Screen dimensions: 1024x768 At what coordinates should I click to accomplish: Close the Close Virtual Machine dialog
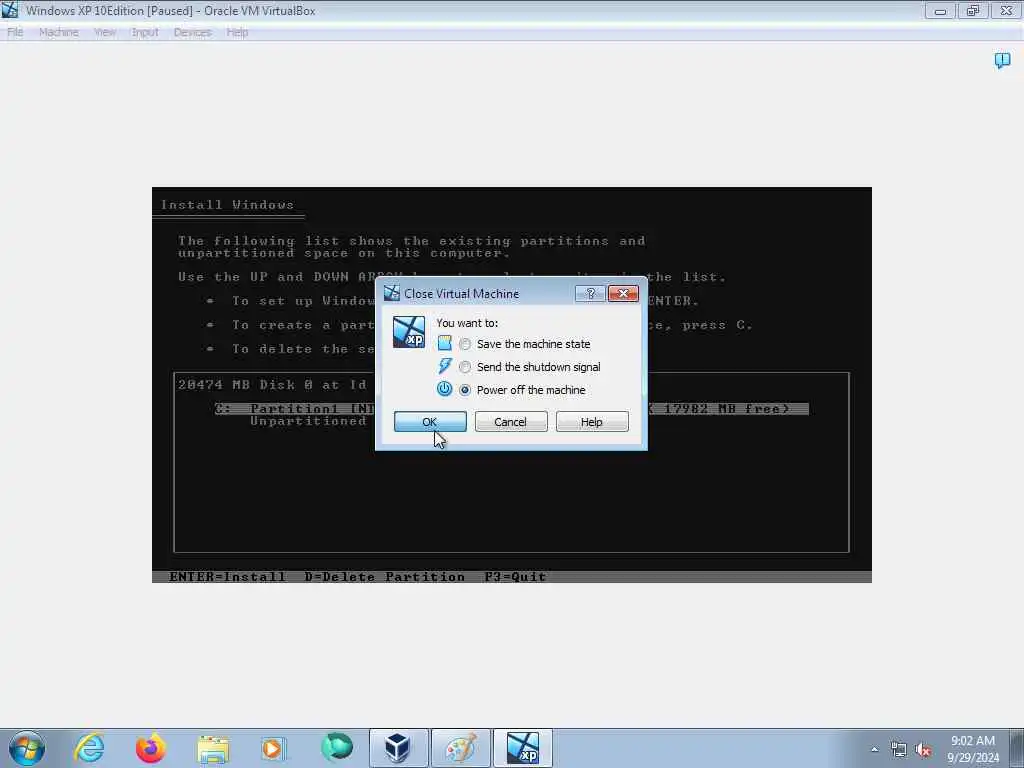pos(623,294)
